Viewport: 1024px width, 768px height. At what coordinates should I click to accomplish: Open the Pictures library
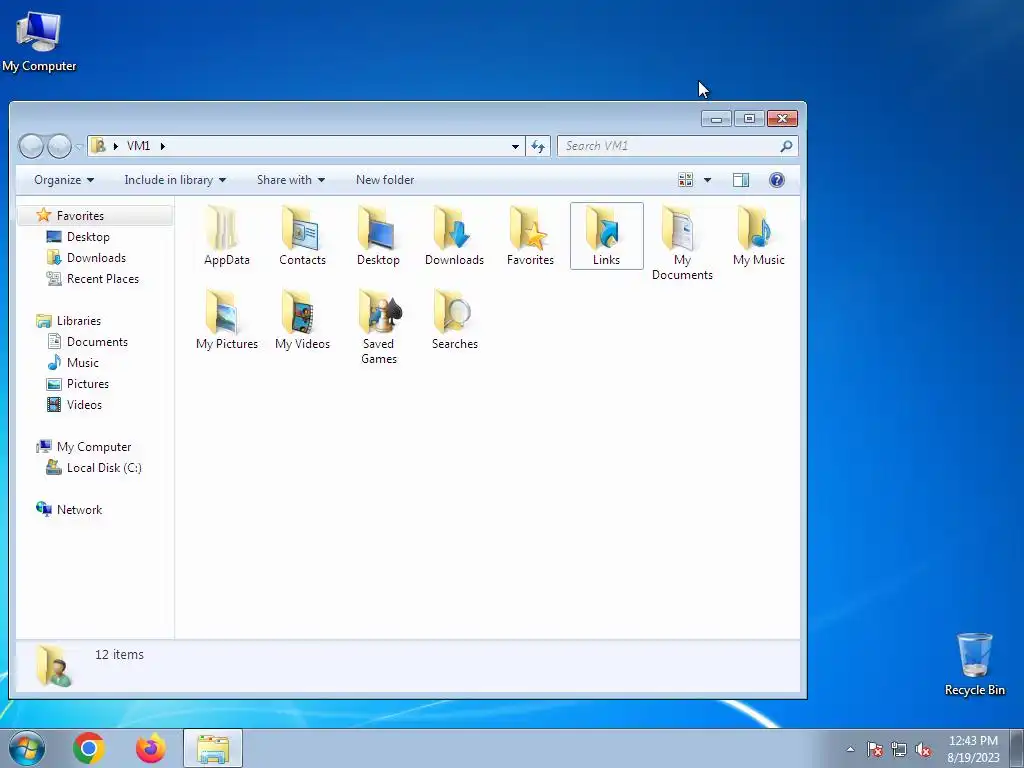click(88, 384)
